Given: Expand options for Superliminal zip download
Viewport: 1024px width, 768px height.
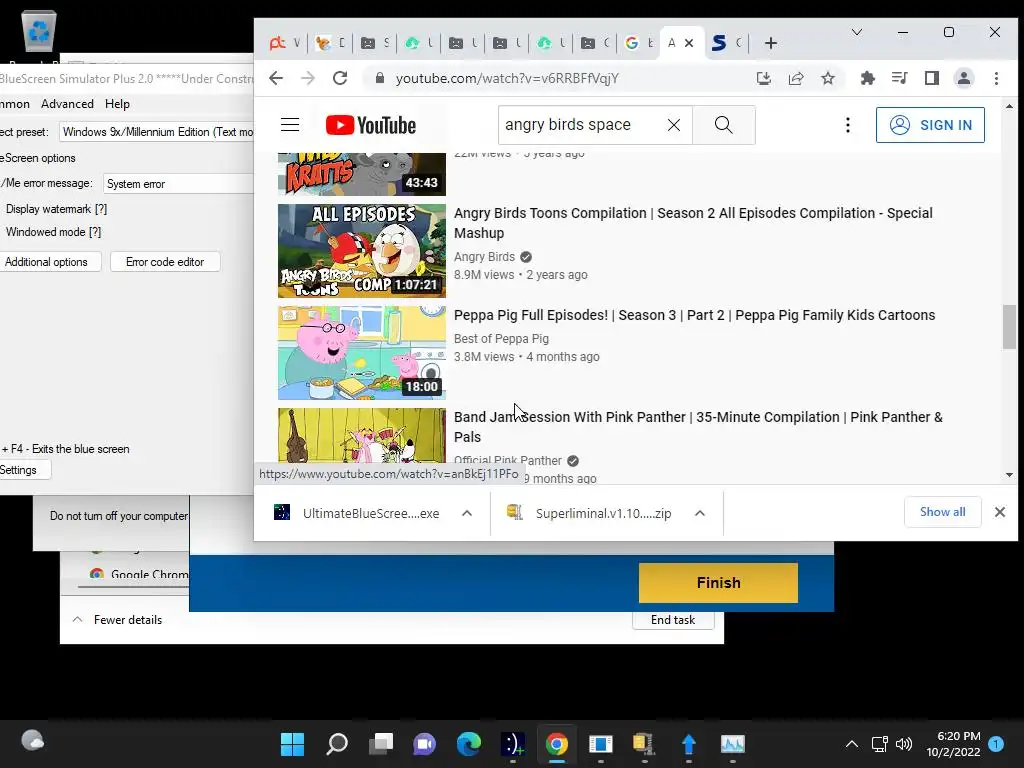Looking at the screenshot, I should [x=699, y=513].
